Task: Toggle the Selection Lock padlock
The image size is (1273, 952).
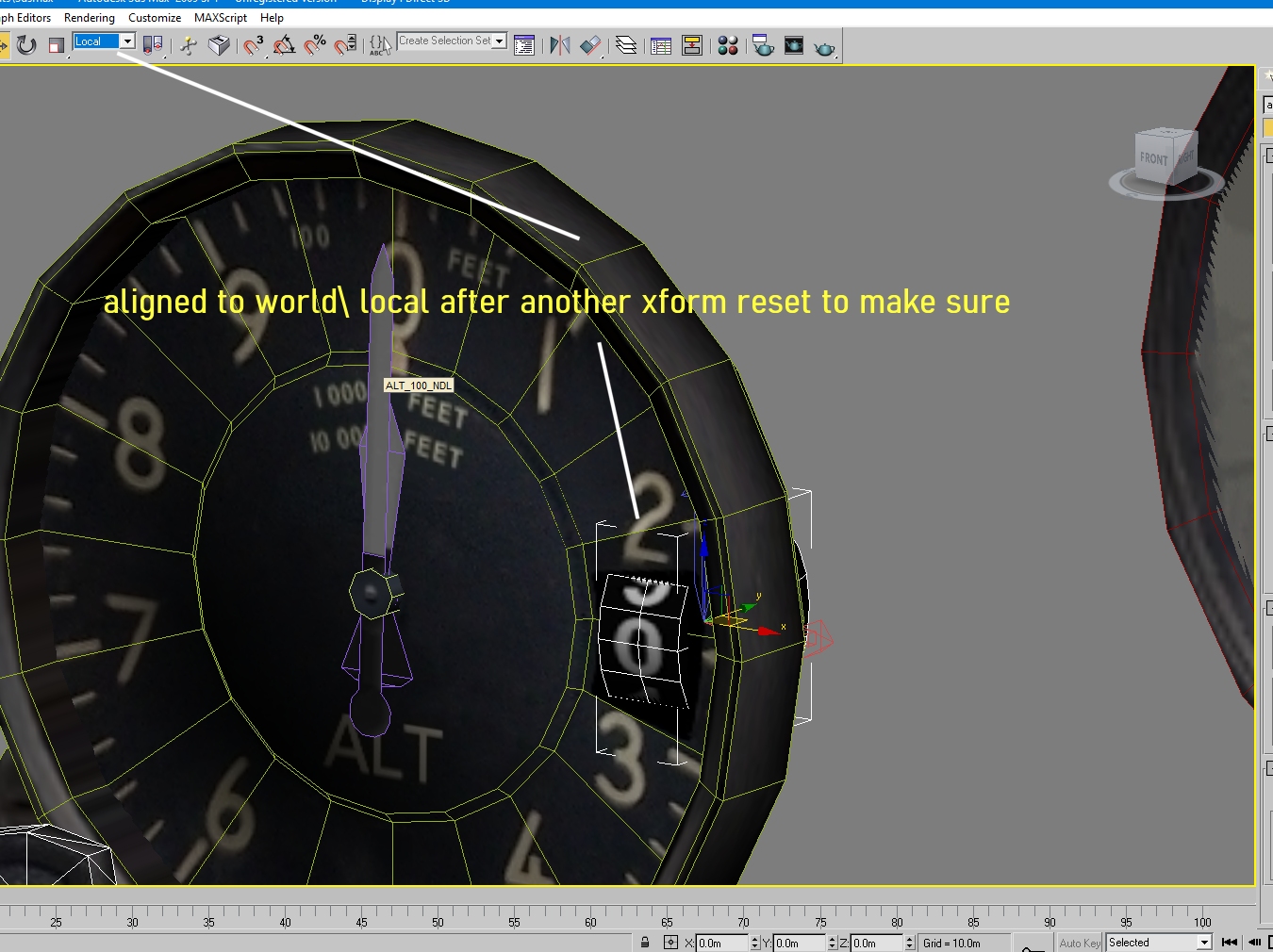Action: tap(645, 942)
